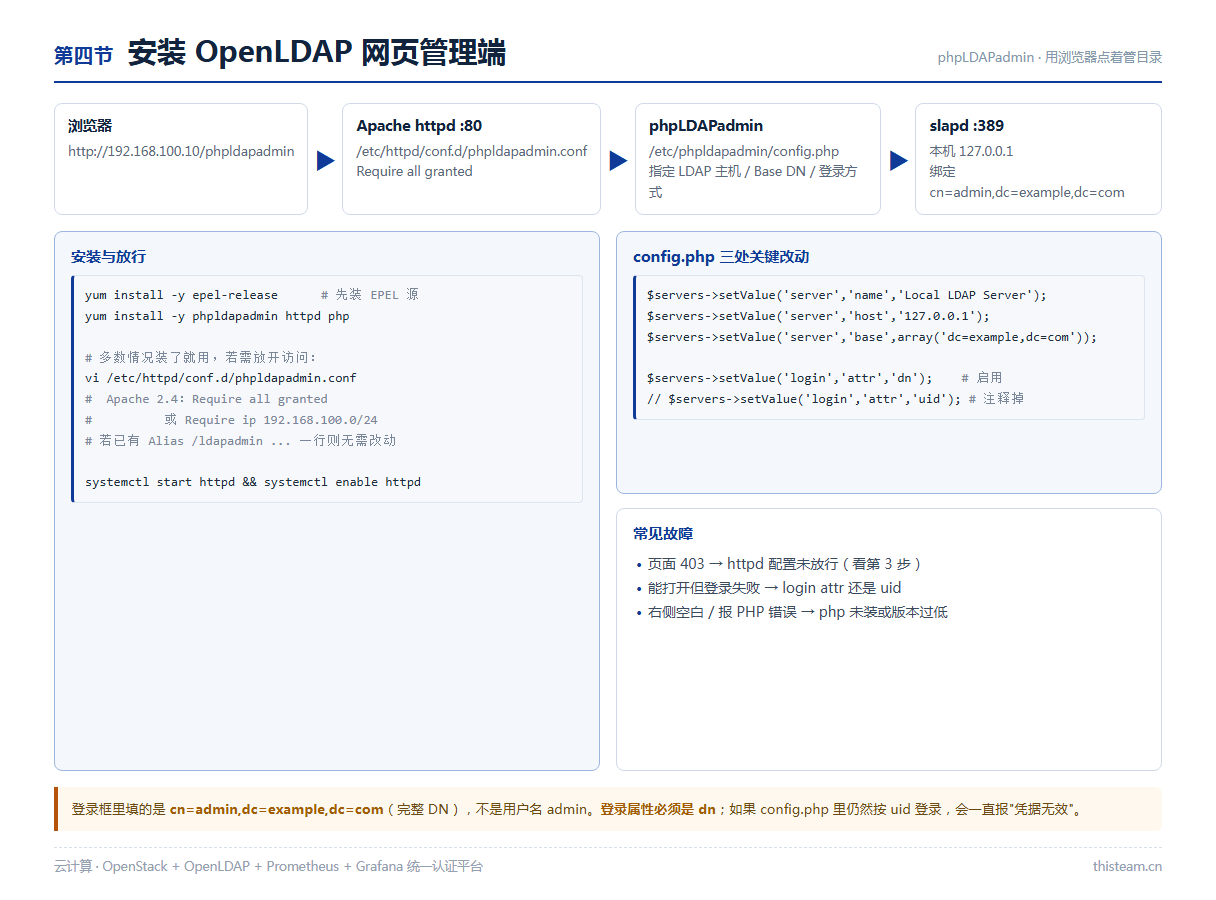Viewport: 1216px width, 900px height.
Task: Click the systemctl start httpd command line
Action: tap(253, 482)
